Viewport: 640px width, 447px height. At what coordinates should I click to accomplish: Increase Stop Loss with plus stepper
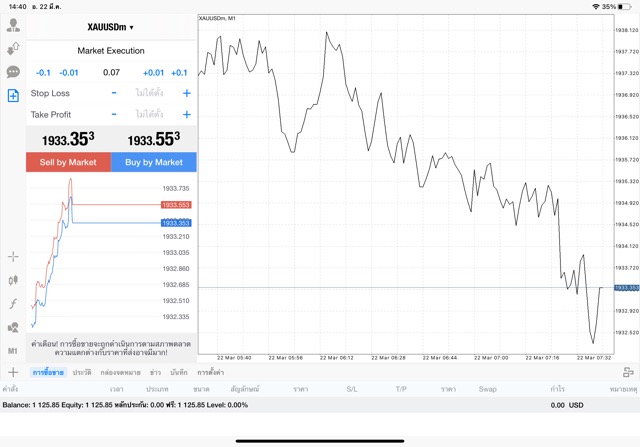point(186,93)
